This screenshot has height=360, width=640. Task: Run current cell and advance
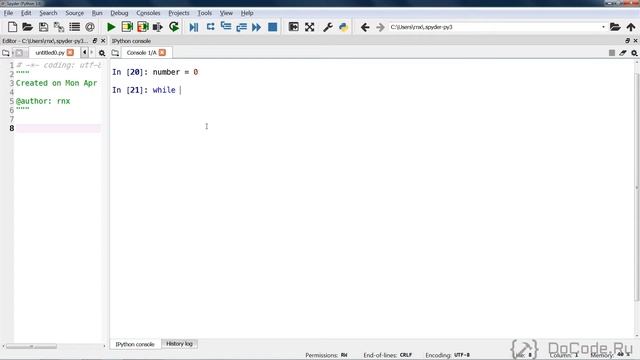[x=142, y=27]
